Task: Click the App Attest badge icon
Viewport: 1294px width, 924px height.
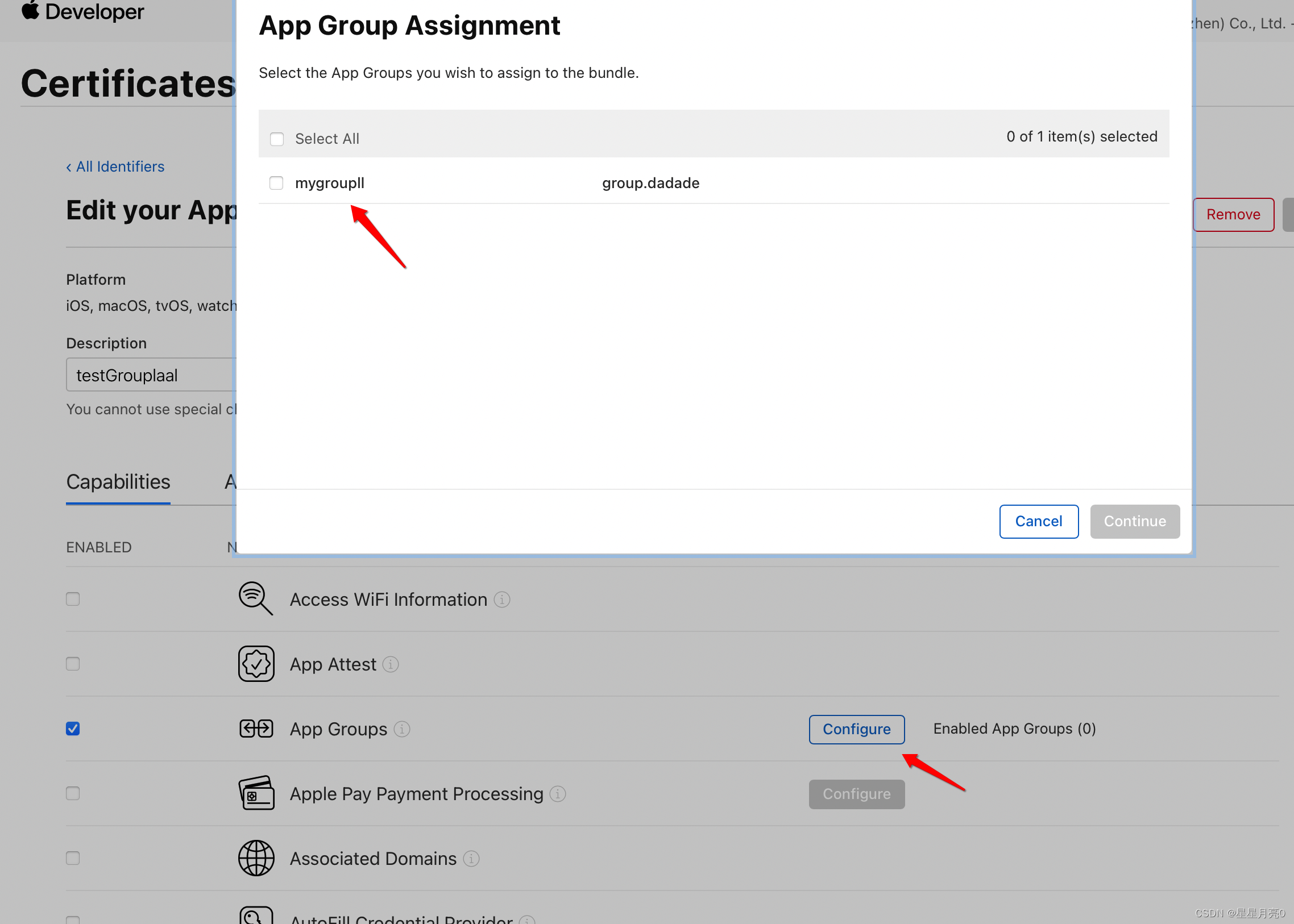Action: [256, 663]
